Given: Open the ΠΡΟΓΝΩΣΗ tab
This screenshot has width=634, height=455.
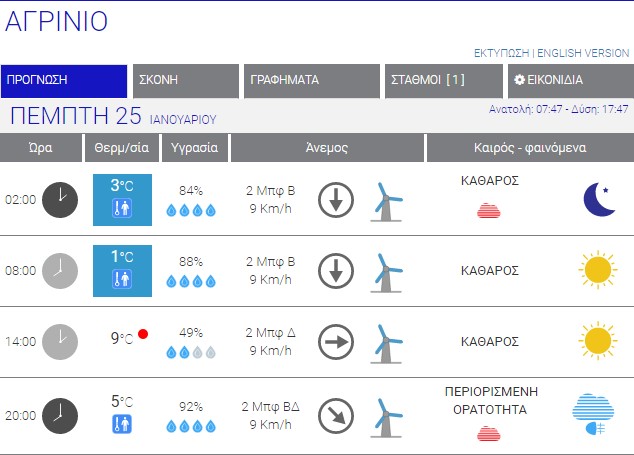Looking at the screenshot, I should click(x=65, y=81).
